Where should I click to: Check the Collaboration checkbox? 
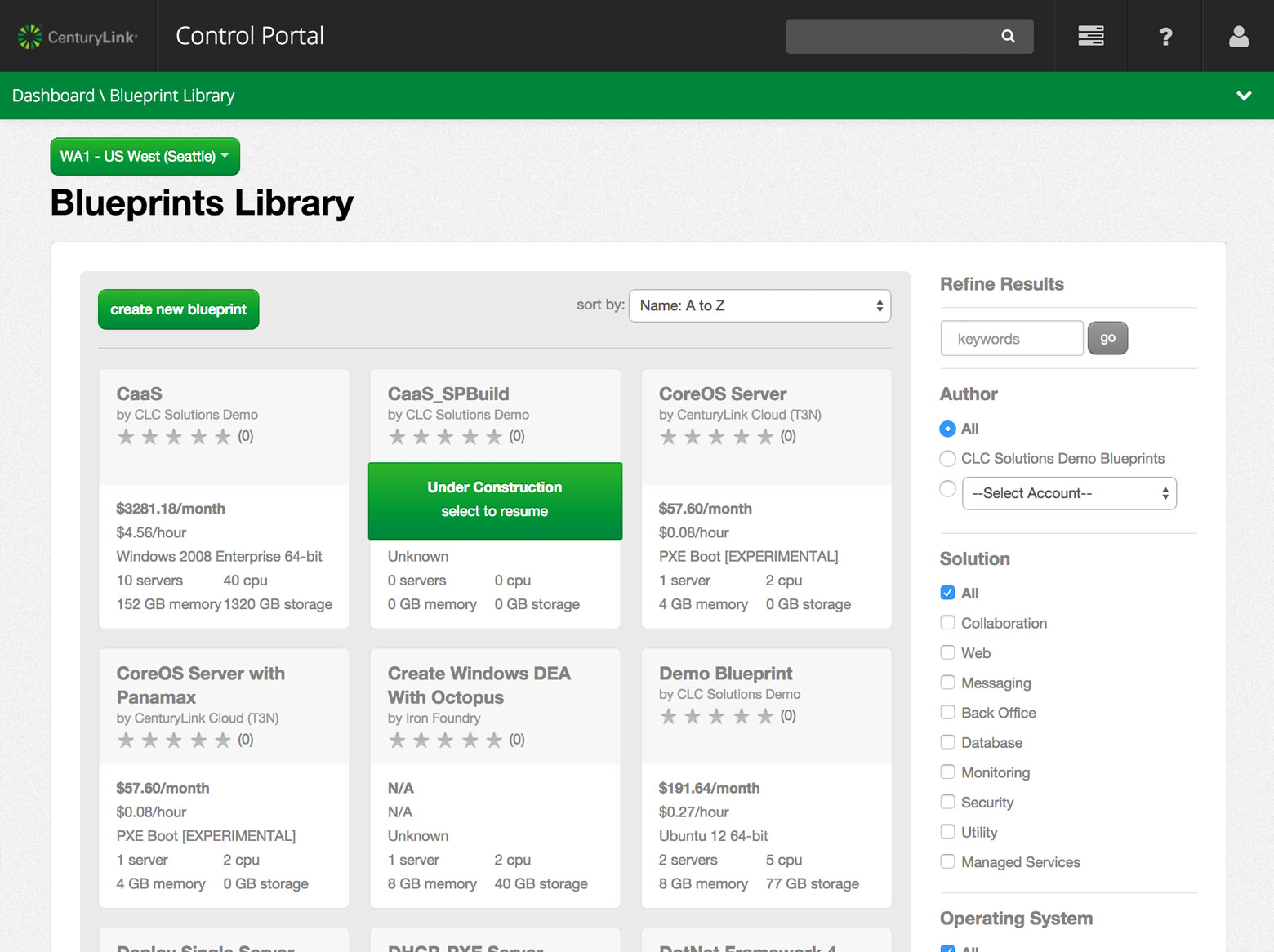tap(947, 623)
